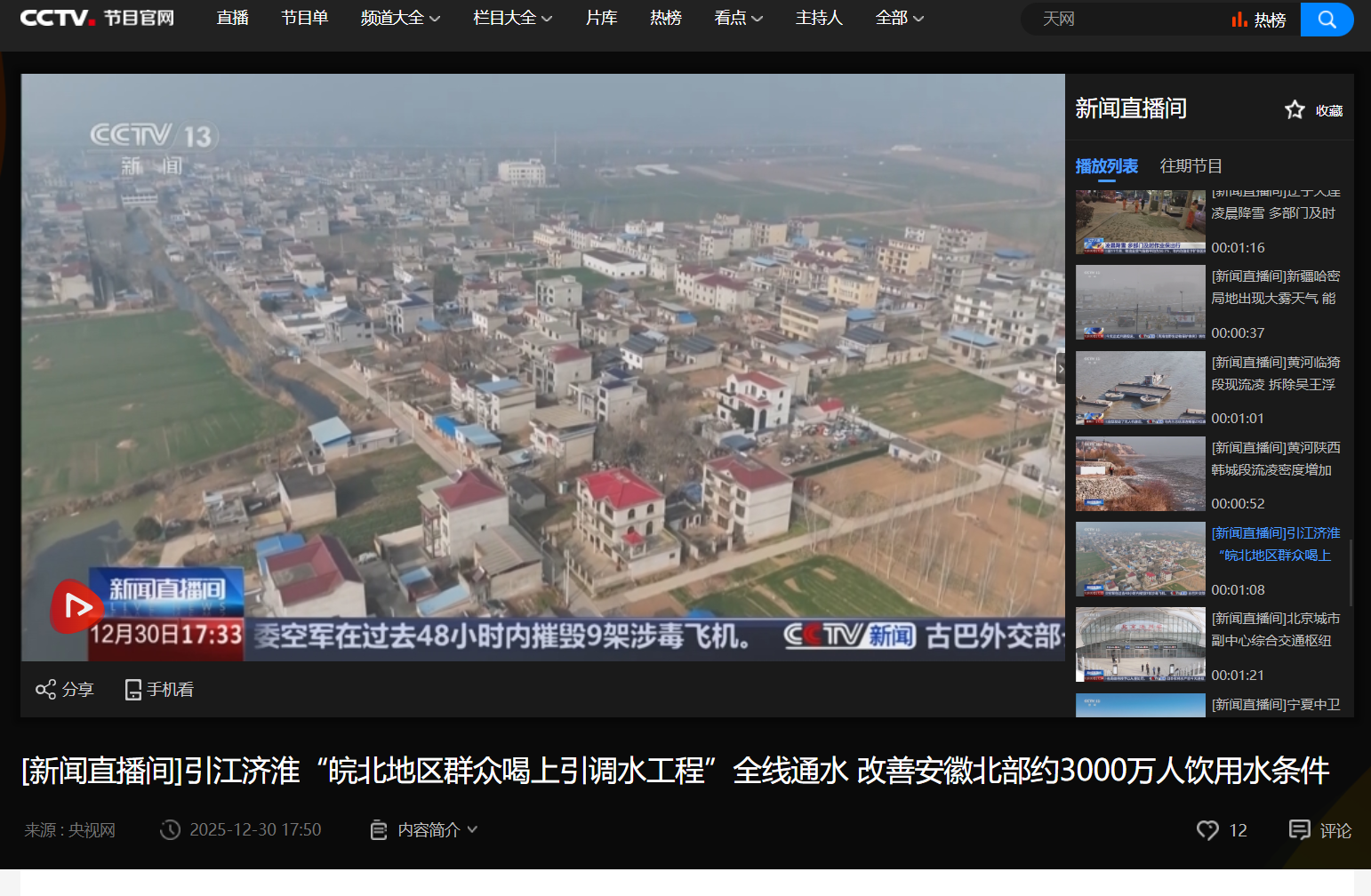
Task: Open the 主持人 hosts page
Action: [818, 18]
